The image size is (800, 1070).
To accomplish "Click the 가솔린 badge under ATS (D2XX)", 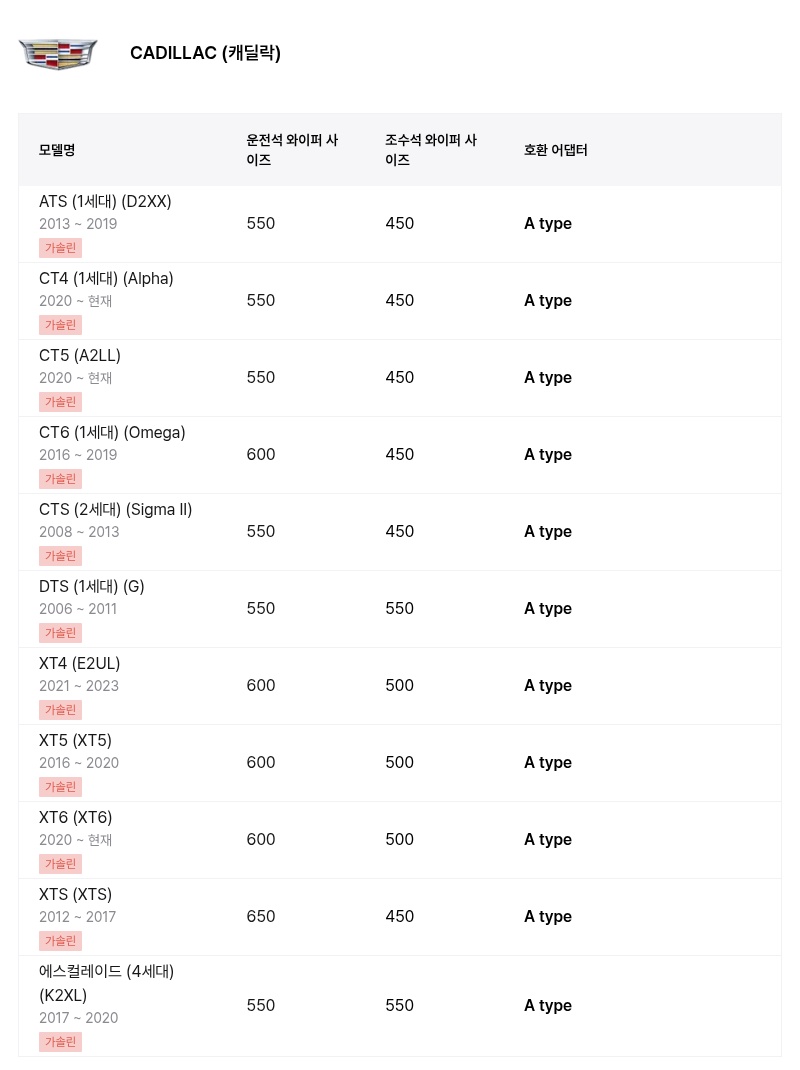I will point(60,248).
